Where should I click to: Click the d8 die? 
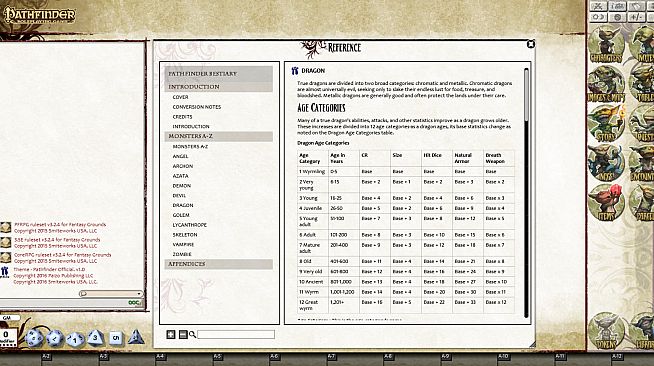click(x=96, y=338)
